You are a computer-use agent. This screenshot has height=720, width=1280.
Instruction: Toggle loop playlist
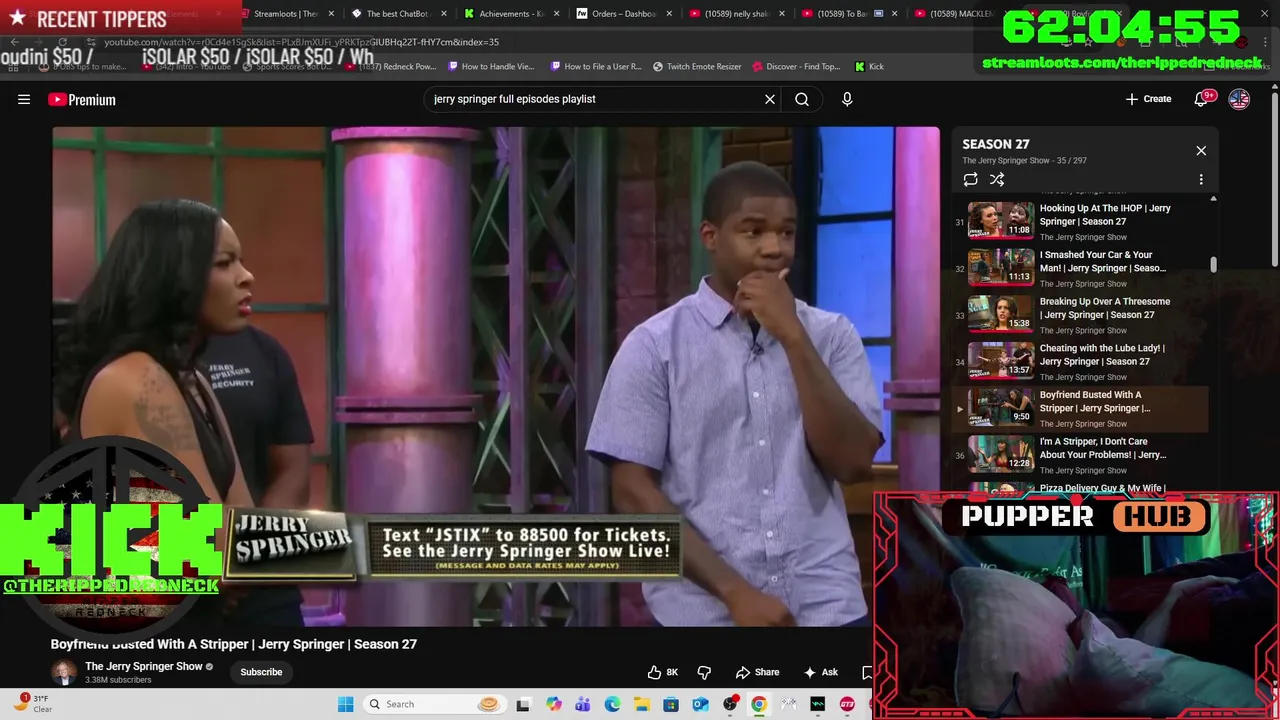click(970, 180)
